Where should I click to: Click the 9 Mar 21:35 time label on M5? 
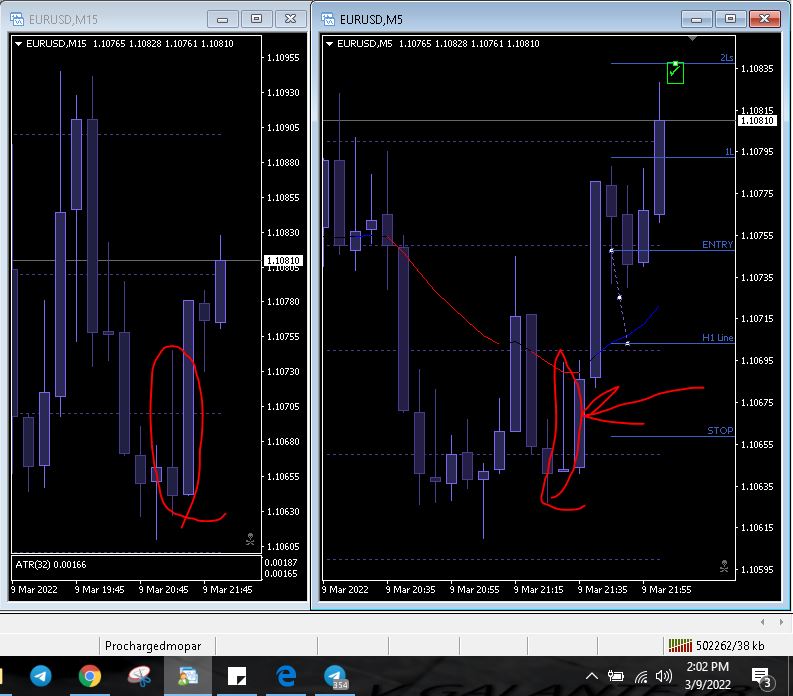click(x=602, y=589)
